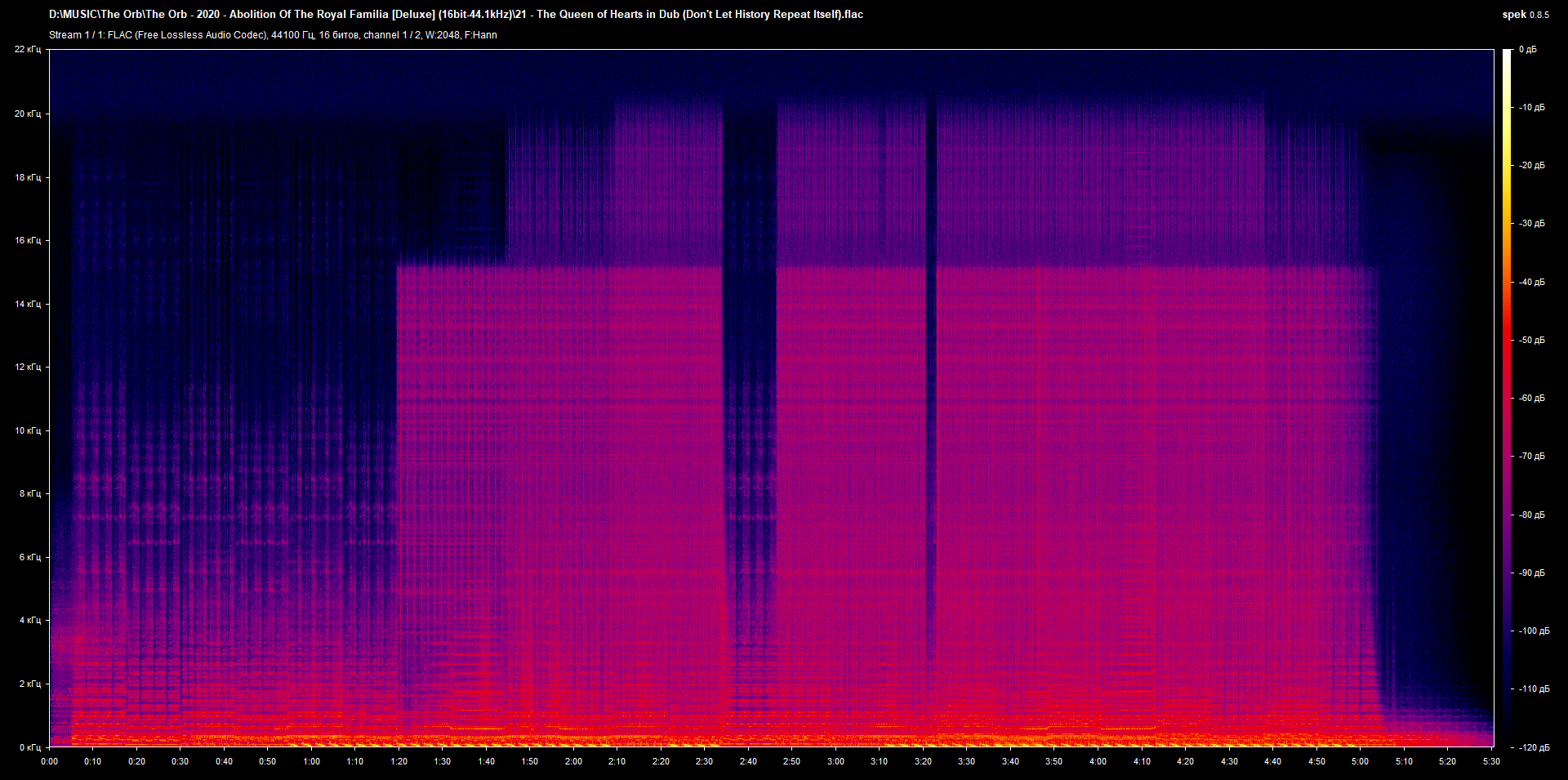Click the F:Hann window function label

pyautogui.click(x=482, y=34)
